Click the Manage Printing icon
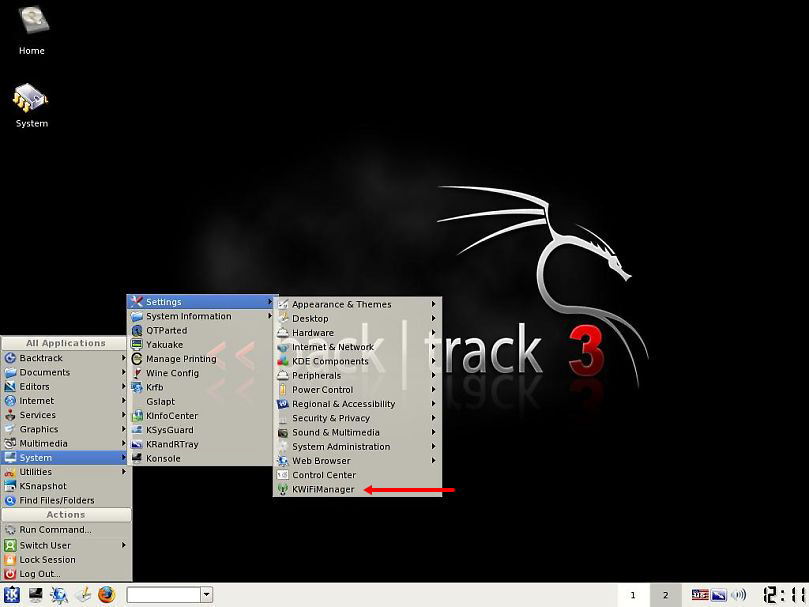The width and height of the screenshot is (809, 607). tap(137, 359)
